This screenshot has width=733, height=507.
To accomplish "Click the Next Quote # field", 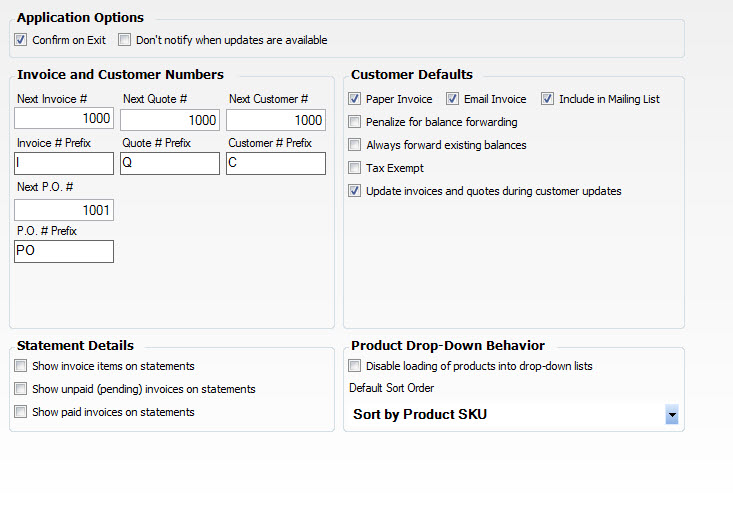I will (x=170, y=120).
